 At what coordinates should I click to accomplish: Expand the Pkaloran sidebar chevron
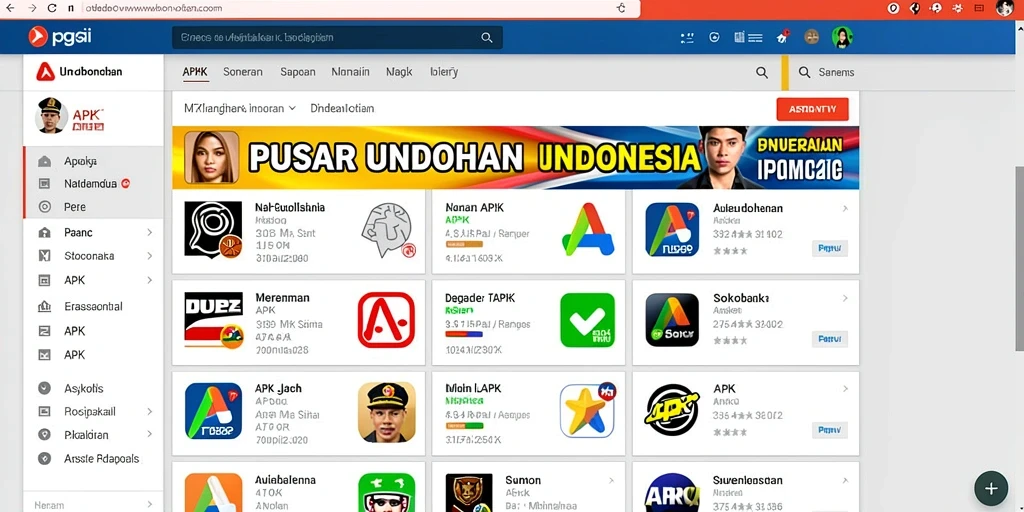pyautogui.click(x=150, y=434)
